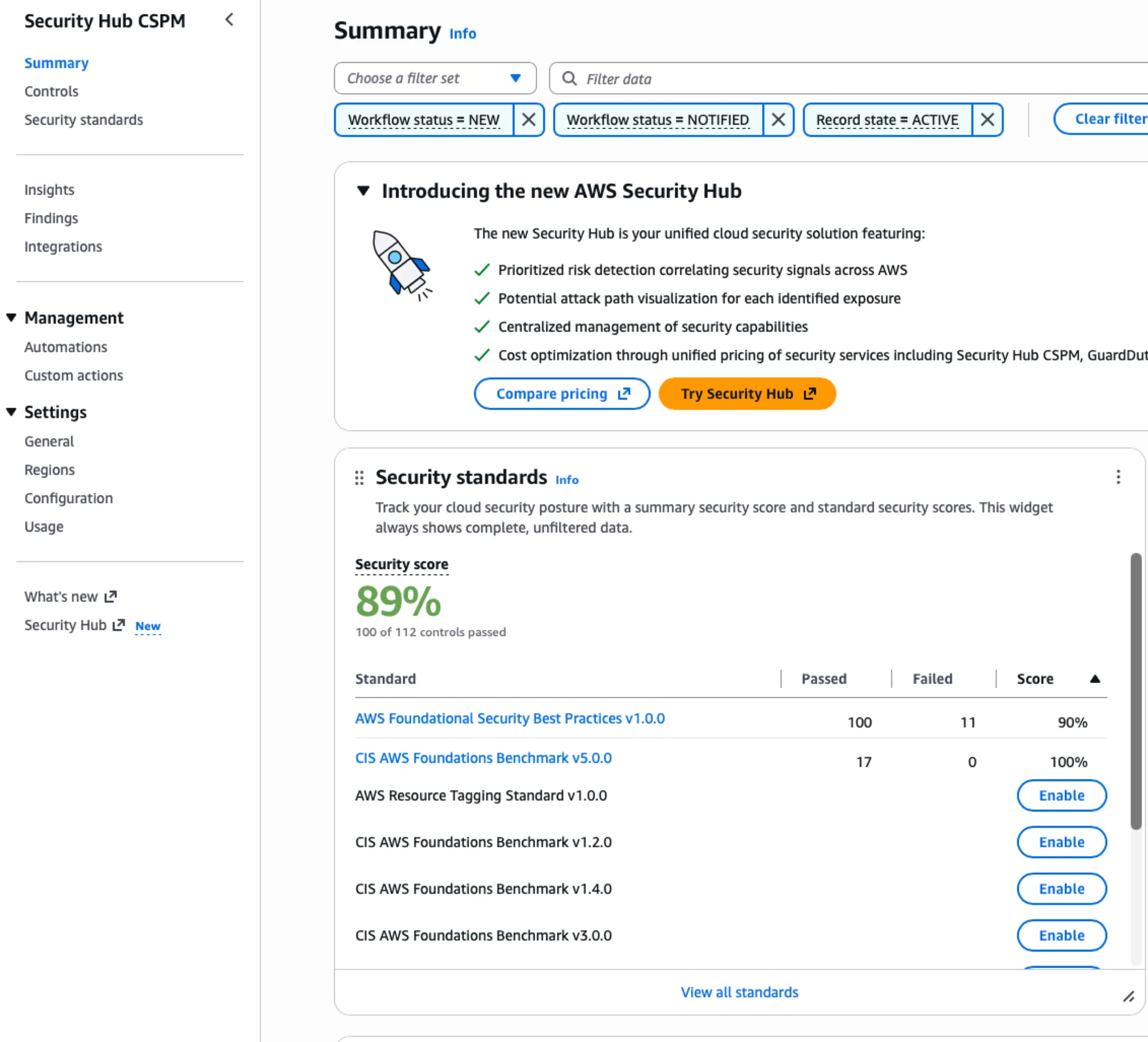Click the Security standards widget scrollbar
The image size is (1148, 1042).
[1135, 690]
